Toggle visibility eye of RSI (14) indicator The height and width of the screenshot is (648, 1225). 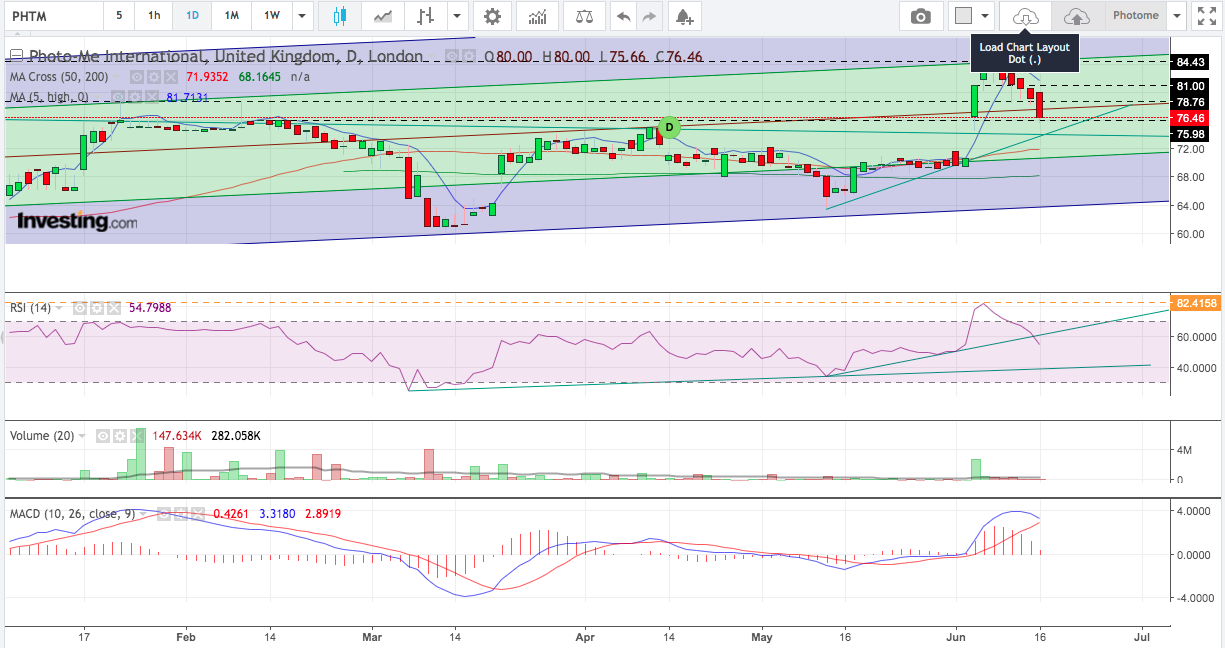(81, 308)
